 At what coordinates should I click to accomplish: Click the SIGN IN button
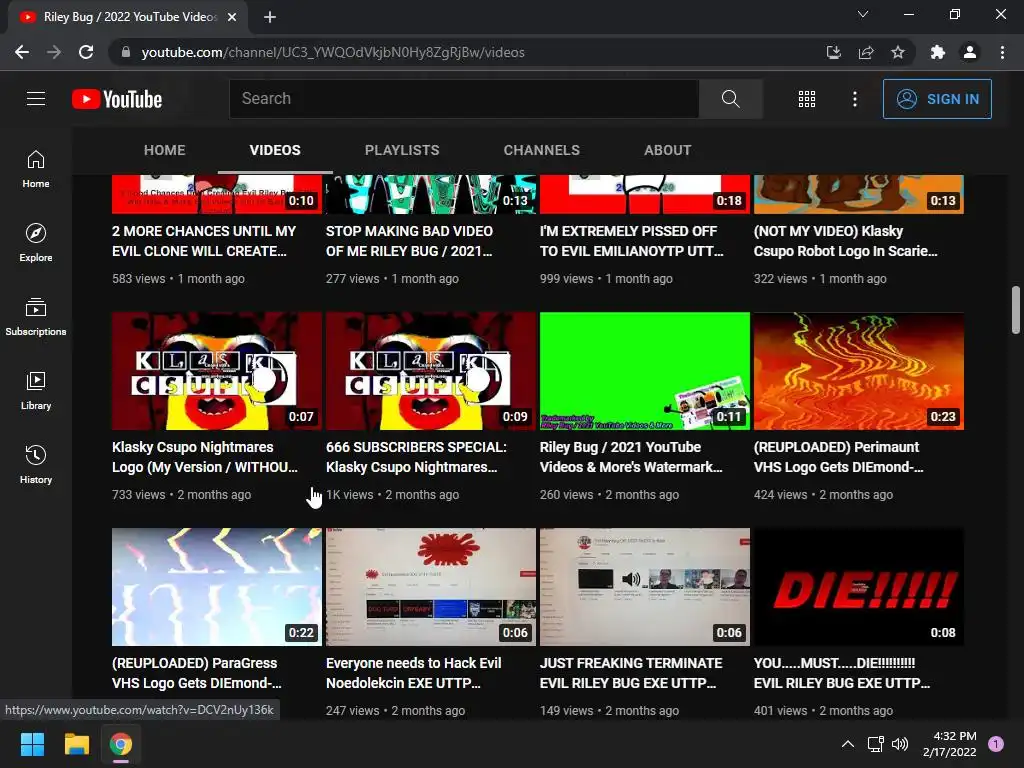[937, 99]
